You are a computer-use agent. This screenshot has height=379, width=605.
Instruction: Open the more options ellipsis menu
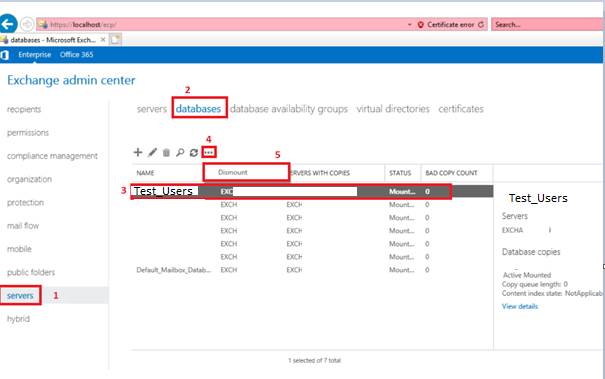coord(209,152)
